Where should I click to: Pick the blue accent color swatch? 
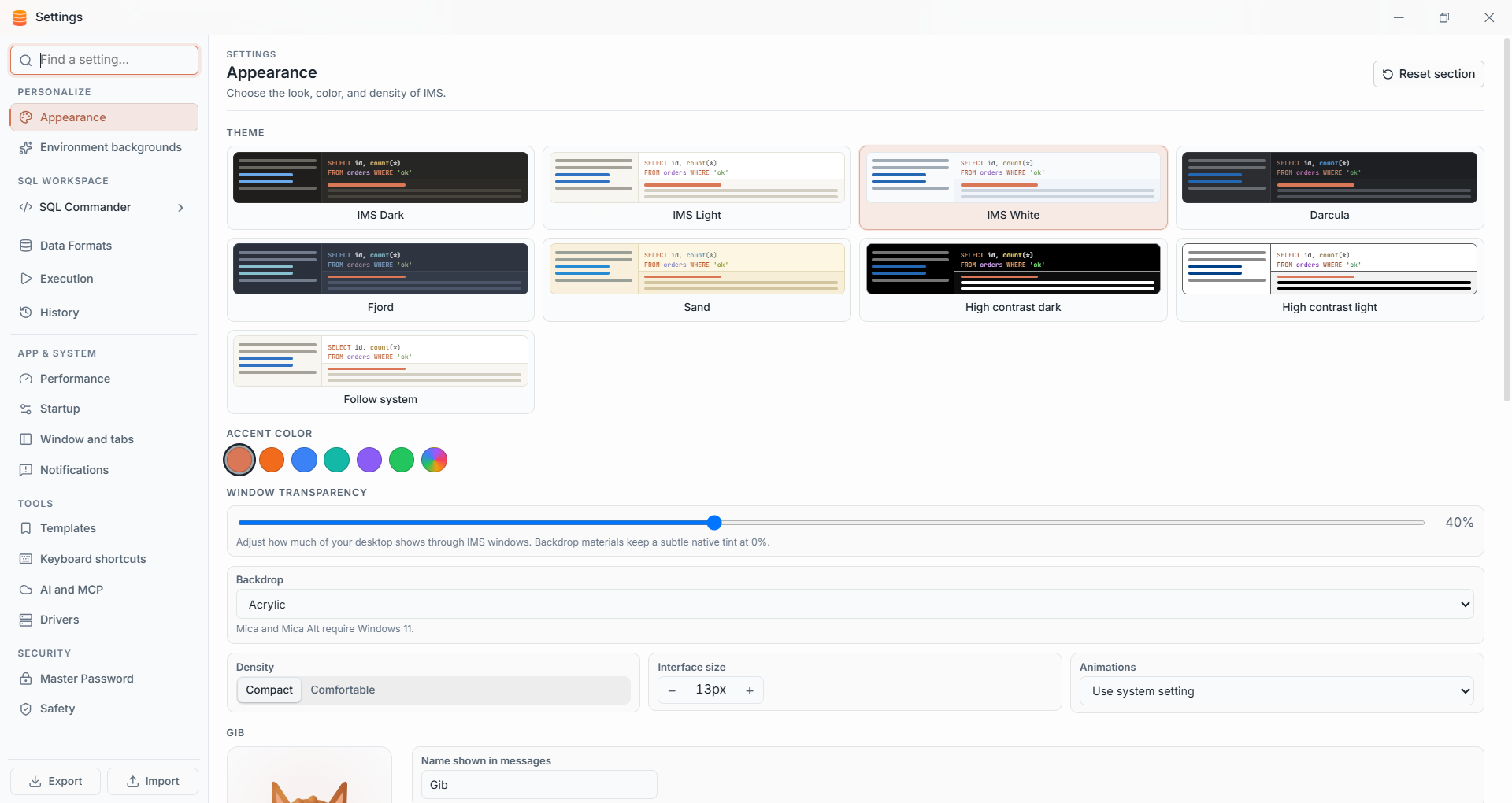[x=304, y=460]
